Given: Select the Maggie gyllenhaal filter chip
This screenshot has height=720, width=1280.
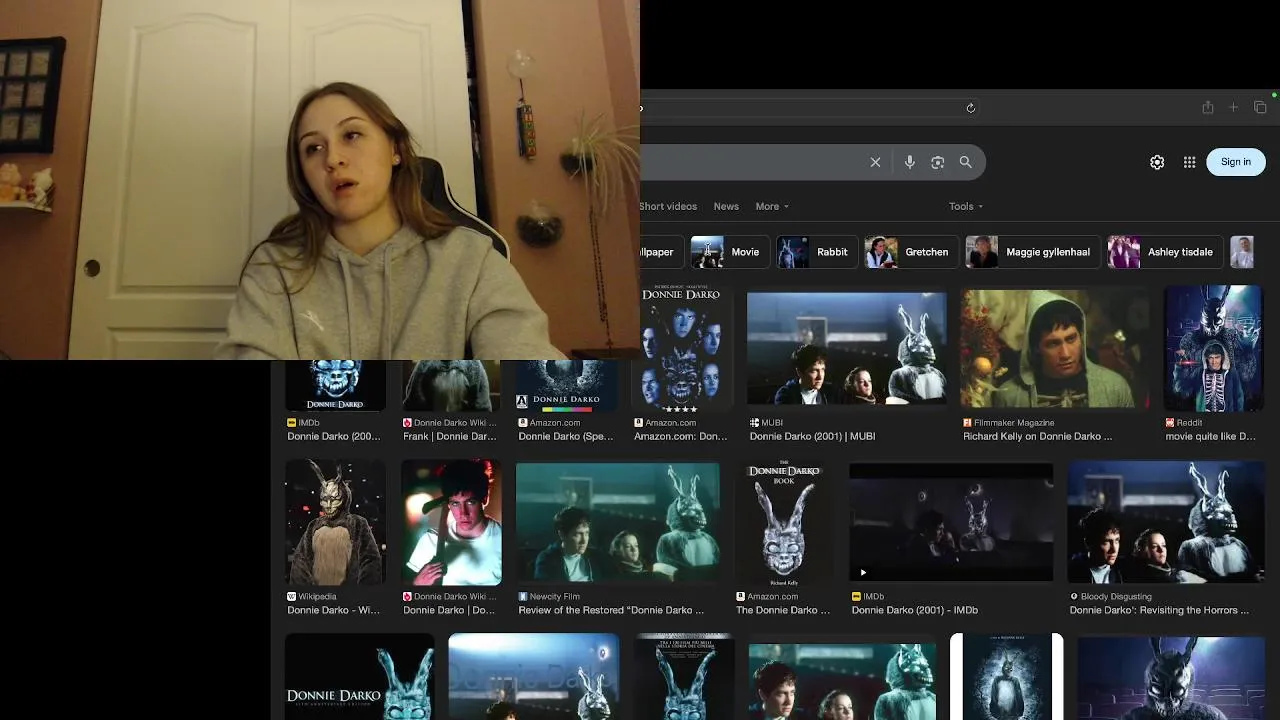Looking at the screenshot, I should 1032,252.
